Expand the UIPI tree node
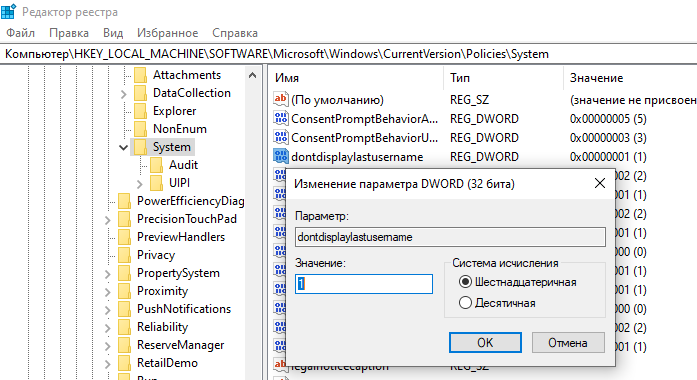Image resolution: width=697 pixels, height=380 pixels. pos(140,184)
